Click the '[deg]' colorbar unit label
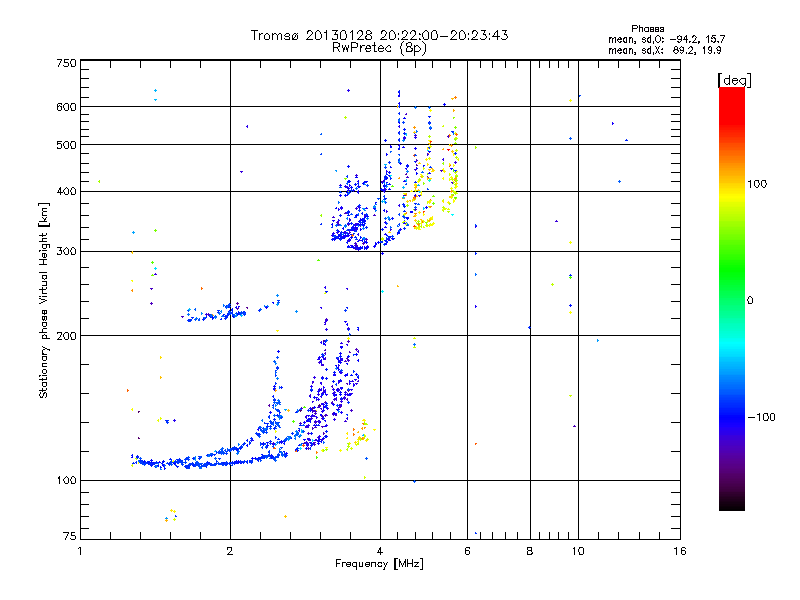Viewport: 800px width, 600px height. tap(734, 80)
